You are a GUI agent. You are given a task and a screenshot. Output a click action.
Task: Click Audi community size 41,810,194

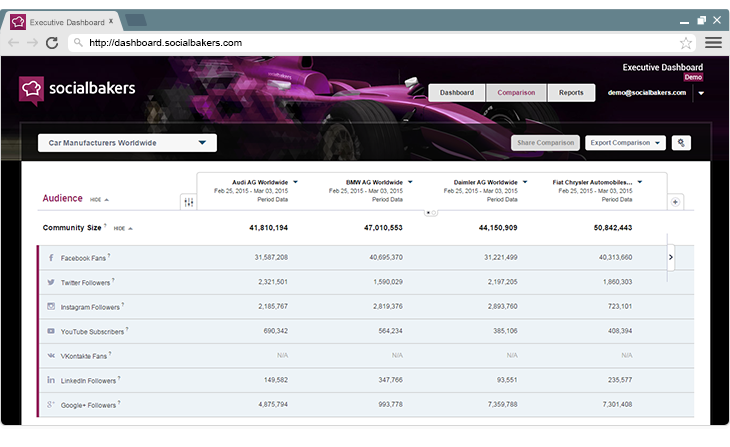point(269,228)
